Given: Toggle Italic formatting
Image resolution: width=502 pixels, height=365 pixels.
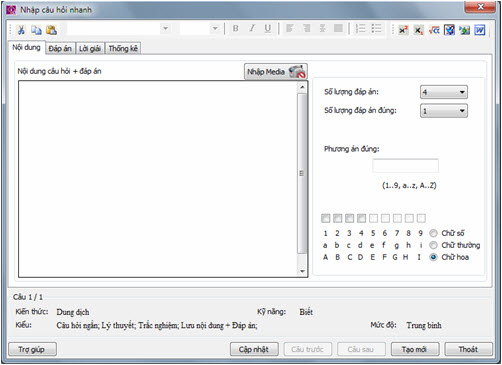Looking at the screenshot, I should pyautogui.click(x=252, y=29).
